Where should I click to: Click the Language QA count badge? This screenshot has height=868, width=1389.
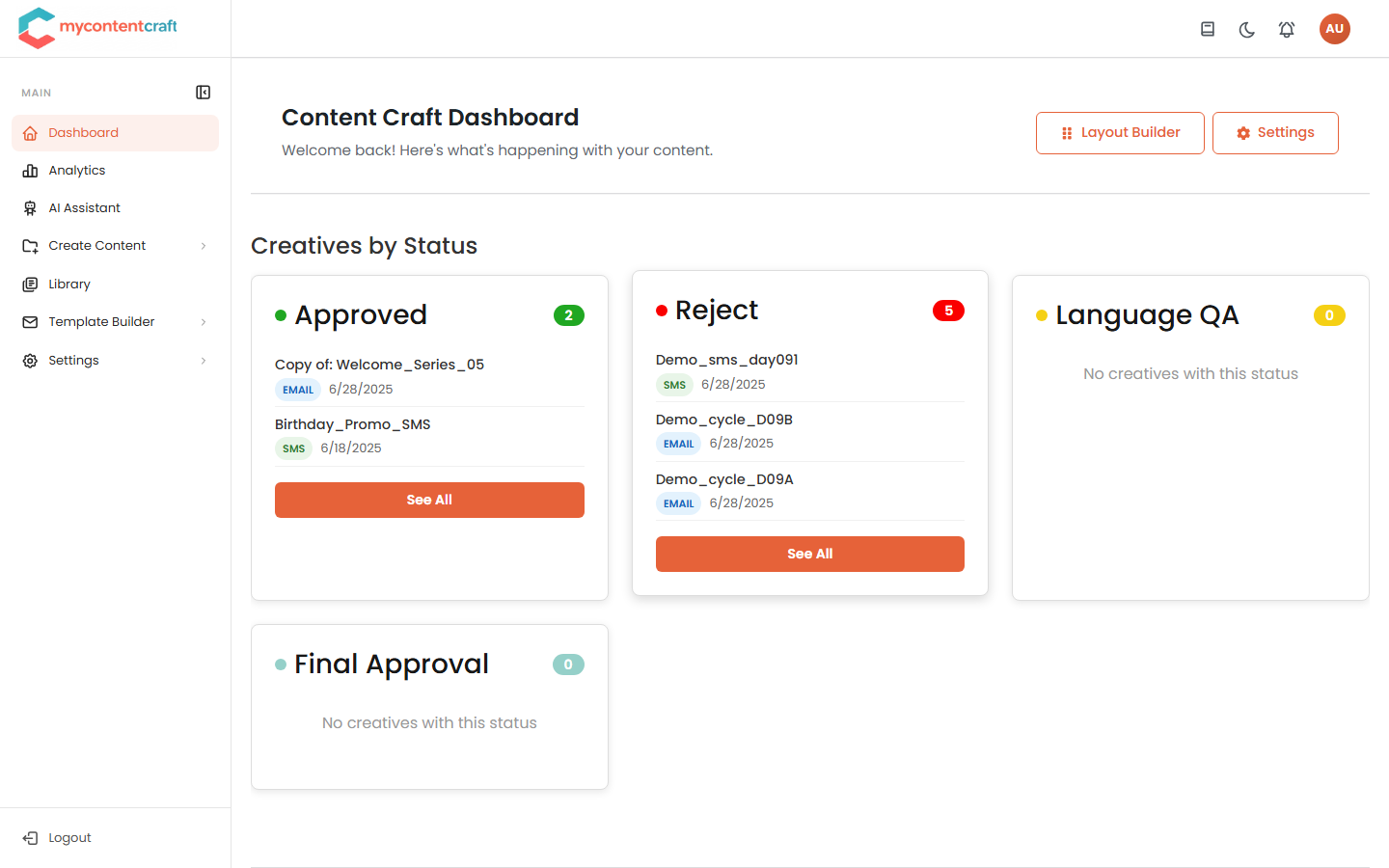[x=1329, y=315]
